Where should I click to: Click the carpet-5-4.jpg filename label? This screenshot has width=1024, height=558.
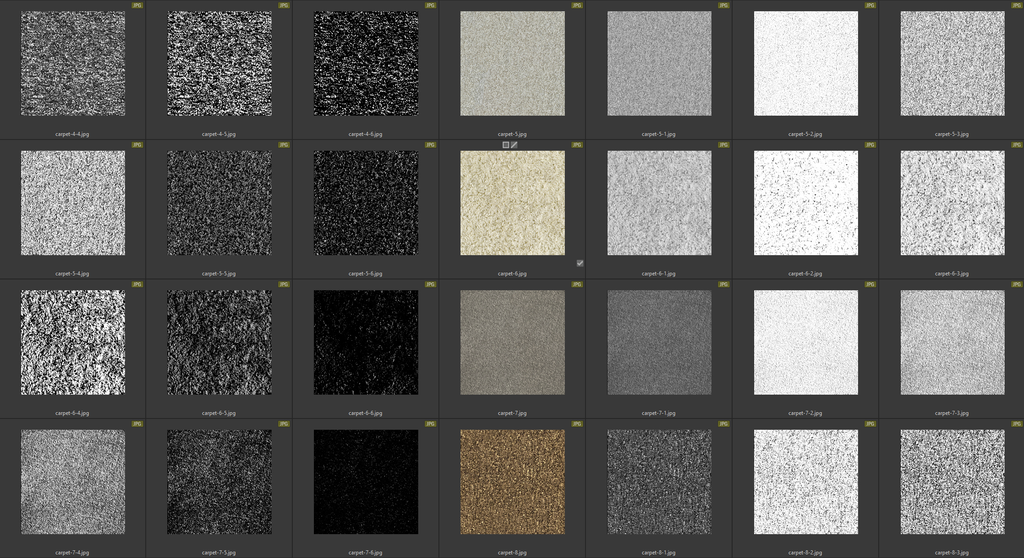(x=73, y=273)
